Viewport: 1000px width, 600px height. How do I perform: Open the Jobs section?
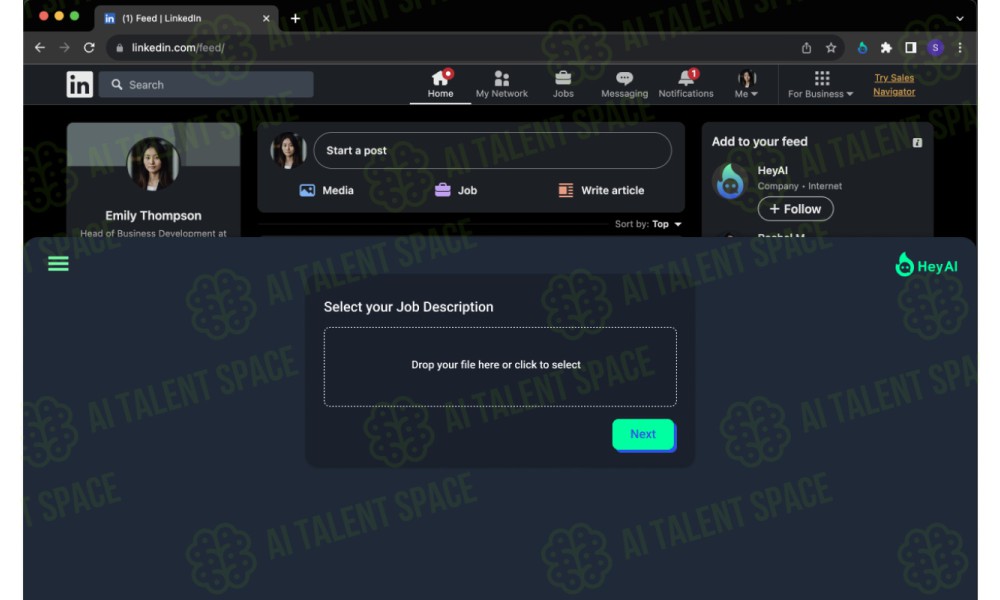(x=562, y=84)
